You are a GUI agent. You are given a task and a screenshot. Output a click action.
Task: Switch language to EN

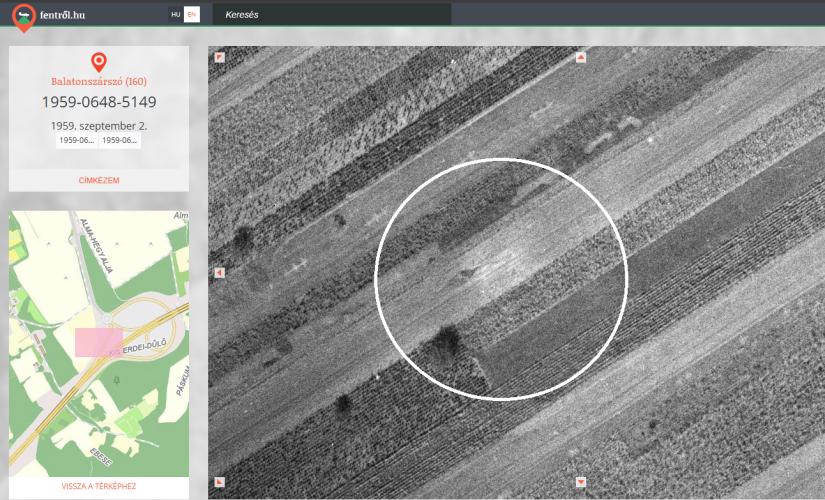tap(192, 15)
